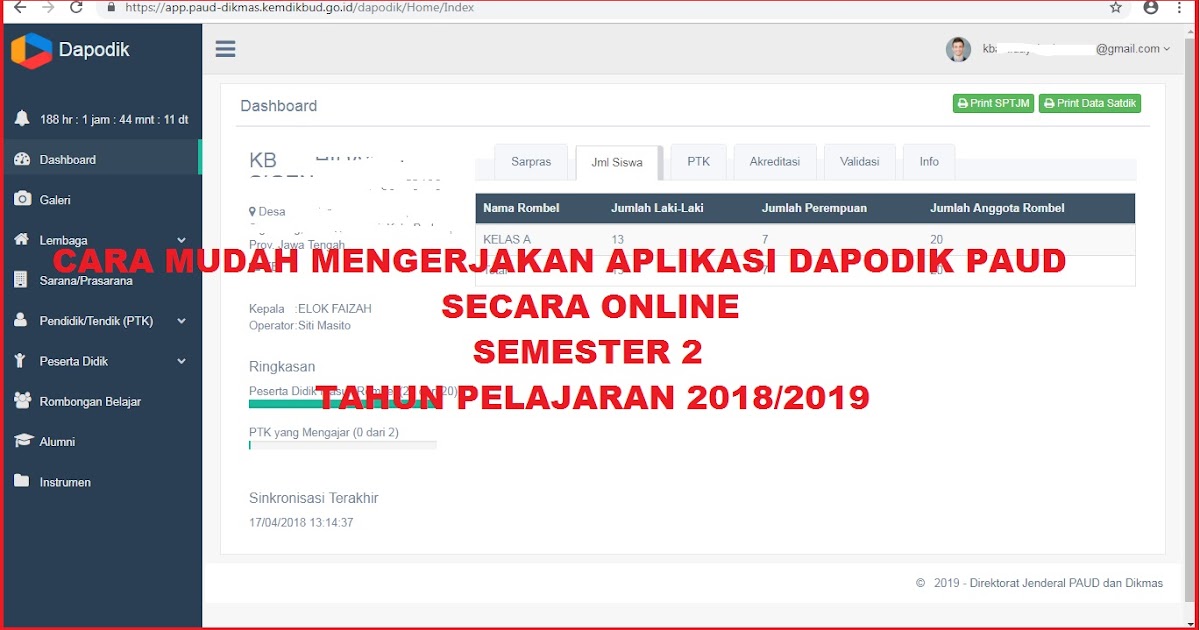
Task: Open browser profile icon
Action: click(1151, 7)
